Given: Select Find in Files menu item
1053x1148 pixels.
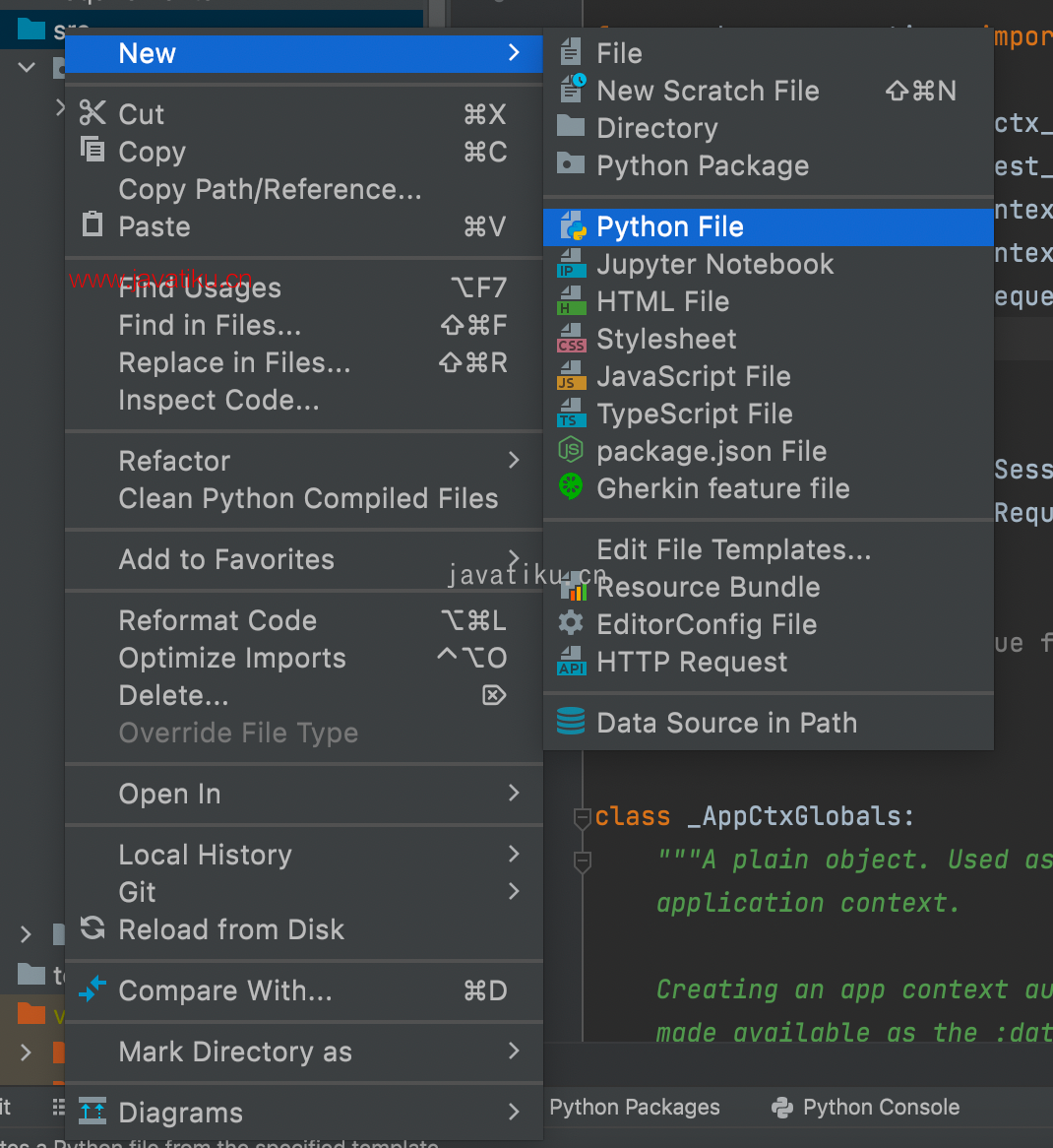Looking at the screenshot, I should (x=304, y=324).
